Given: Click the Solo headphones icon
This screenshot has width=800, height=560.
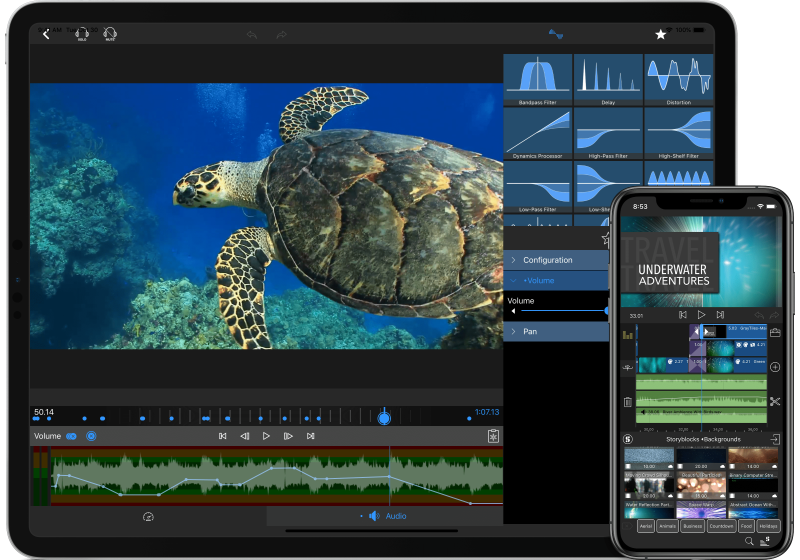Looking at the screenshot, I should point(82,35).
